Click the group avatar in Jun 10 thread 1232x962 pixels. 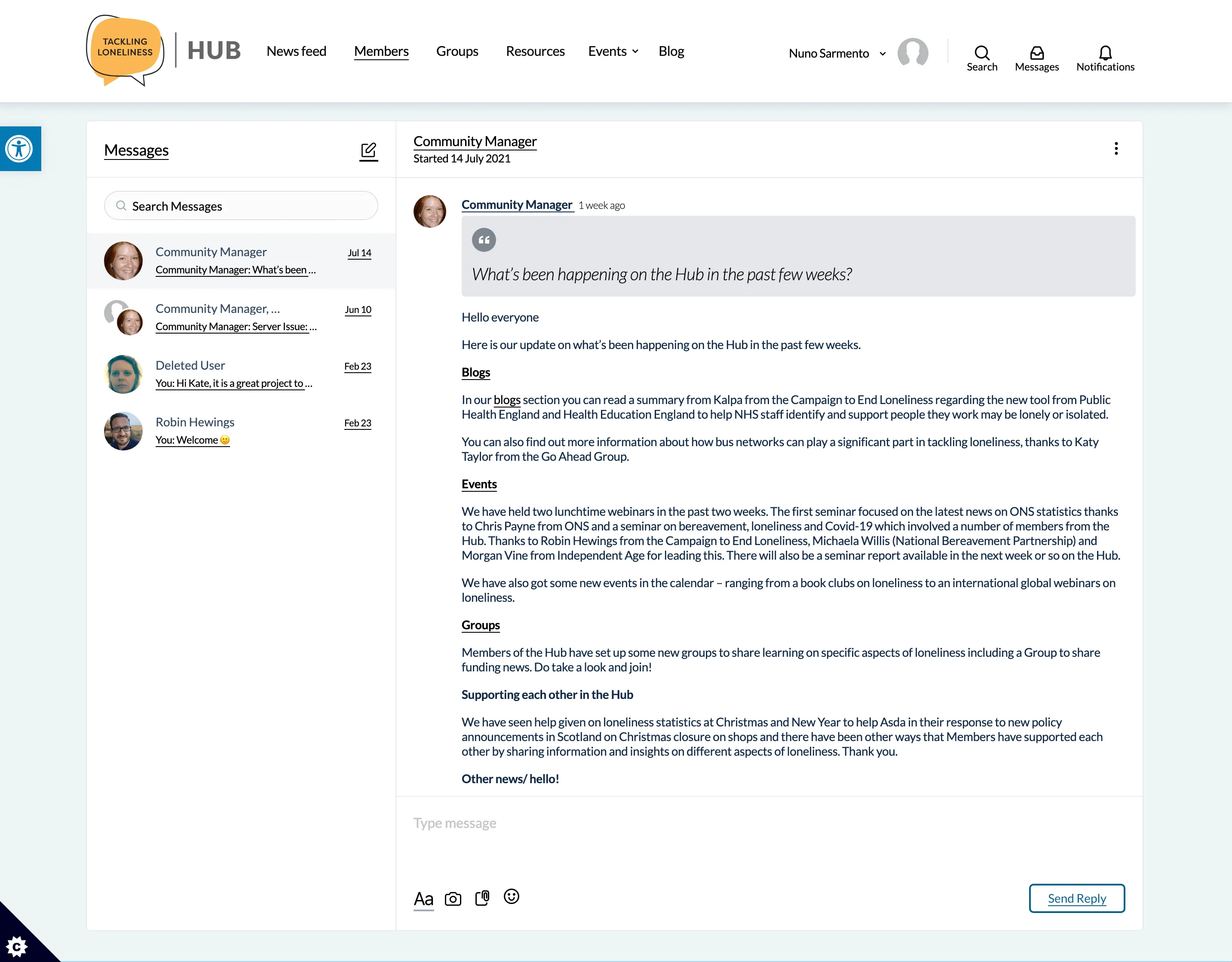tap(123, 317)
